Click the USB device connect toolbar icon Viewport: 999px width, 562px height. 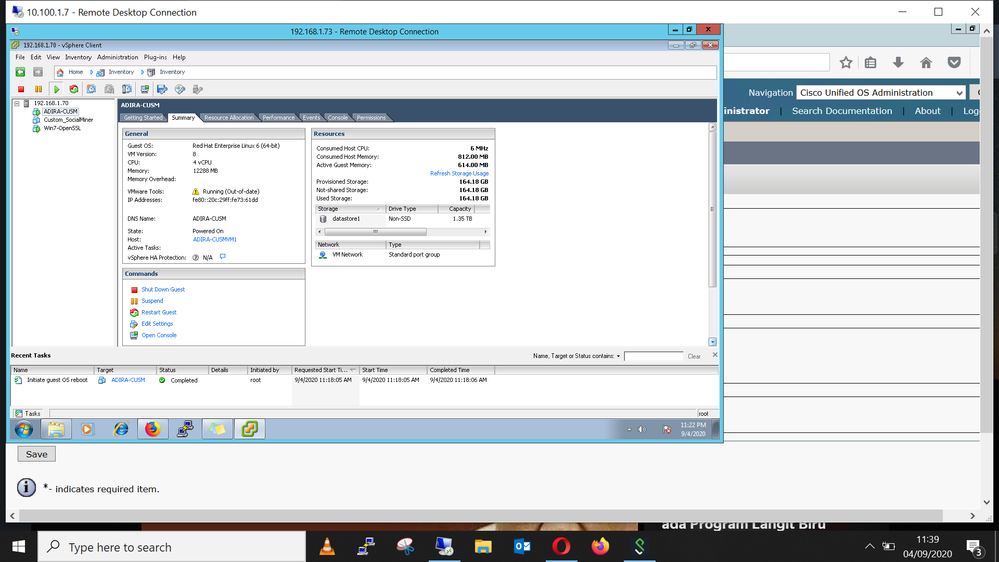click(x=198, y=89)
